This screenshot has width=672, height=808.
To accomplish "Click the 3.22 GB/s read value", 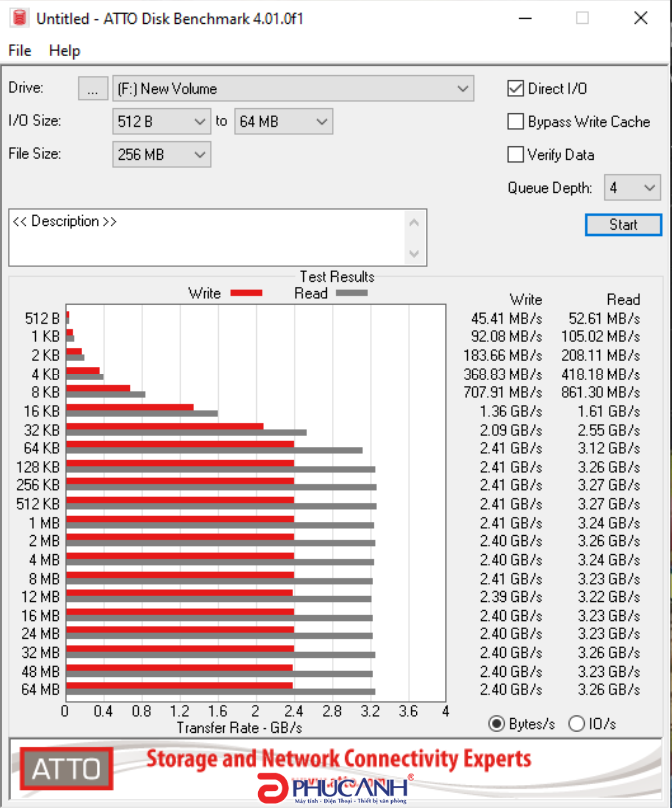I will 609,597.
